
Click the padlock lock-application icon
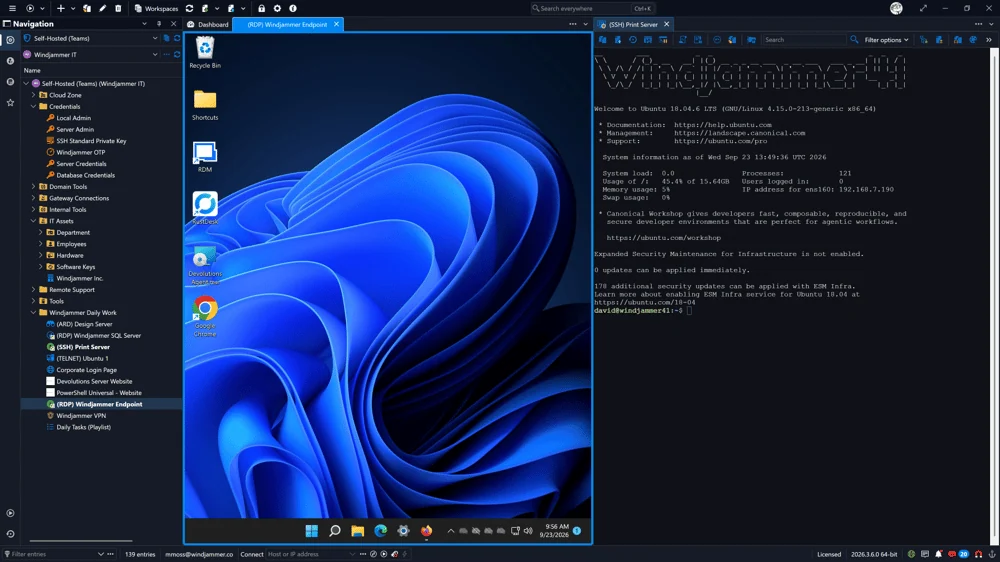pos(261,8)
